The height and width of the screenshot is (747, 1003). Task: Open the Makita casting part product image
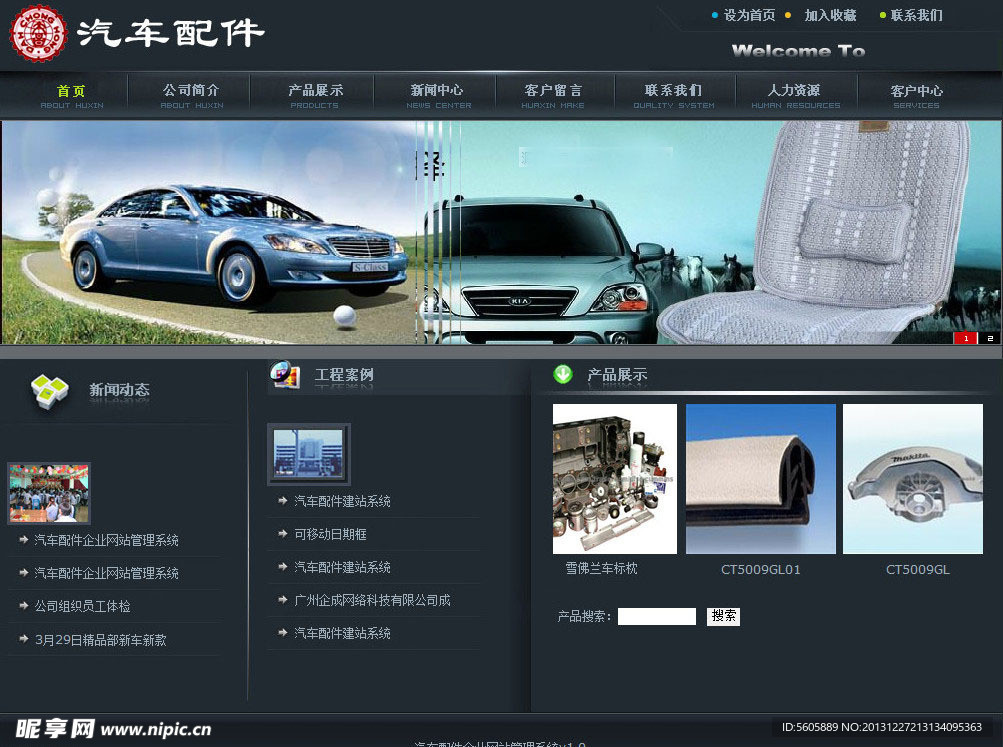coord(913,478)
